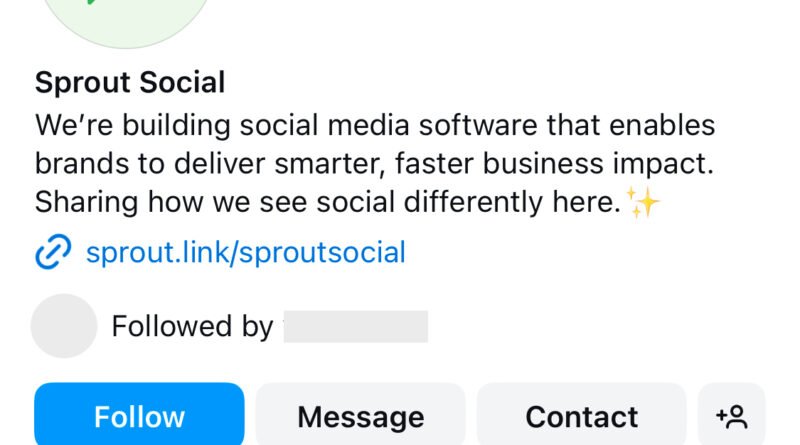The image size is (800, 445).
Task: Tap the 'sproutsocial' part of the URL
Action: (x=323, y=252)
